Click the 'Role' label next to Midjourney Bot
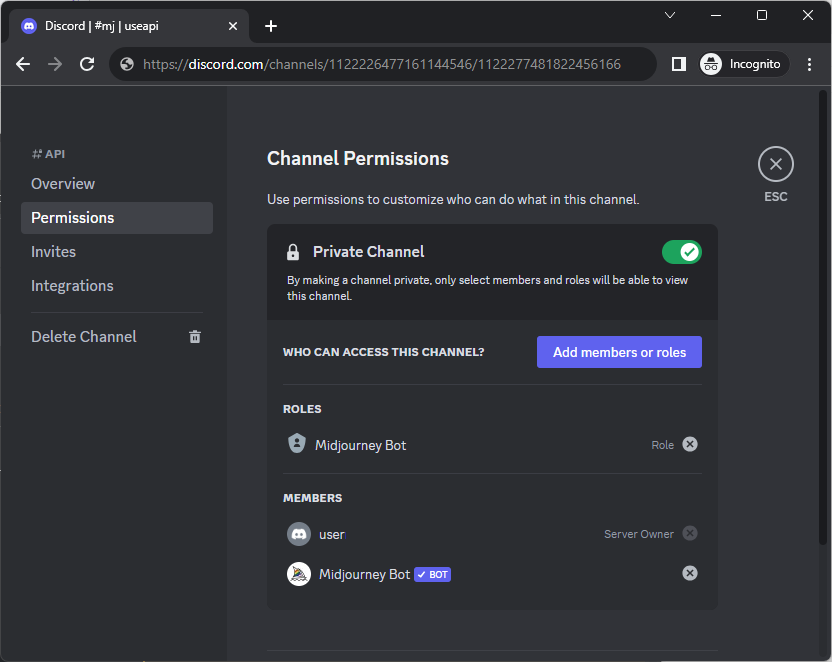The image size is (832, 662). pos(663,445)
